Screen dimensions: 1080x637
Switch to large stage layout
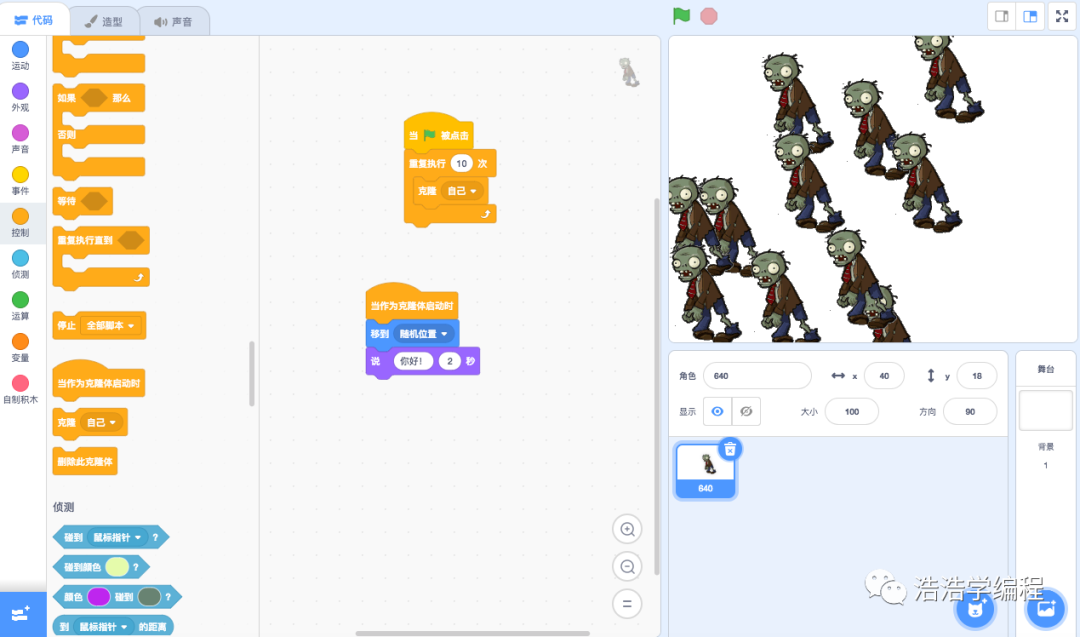tap(1030, 17)
